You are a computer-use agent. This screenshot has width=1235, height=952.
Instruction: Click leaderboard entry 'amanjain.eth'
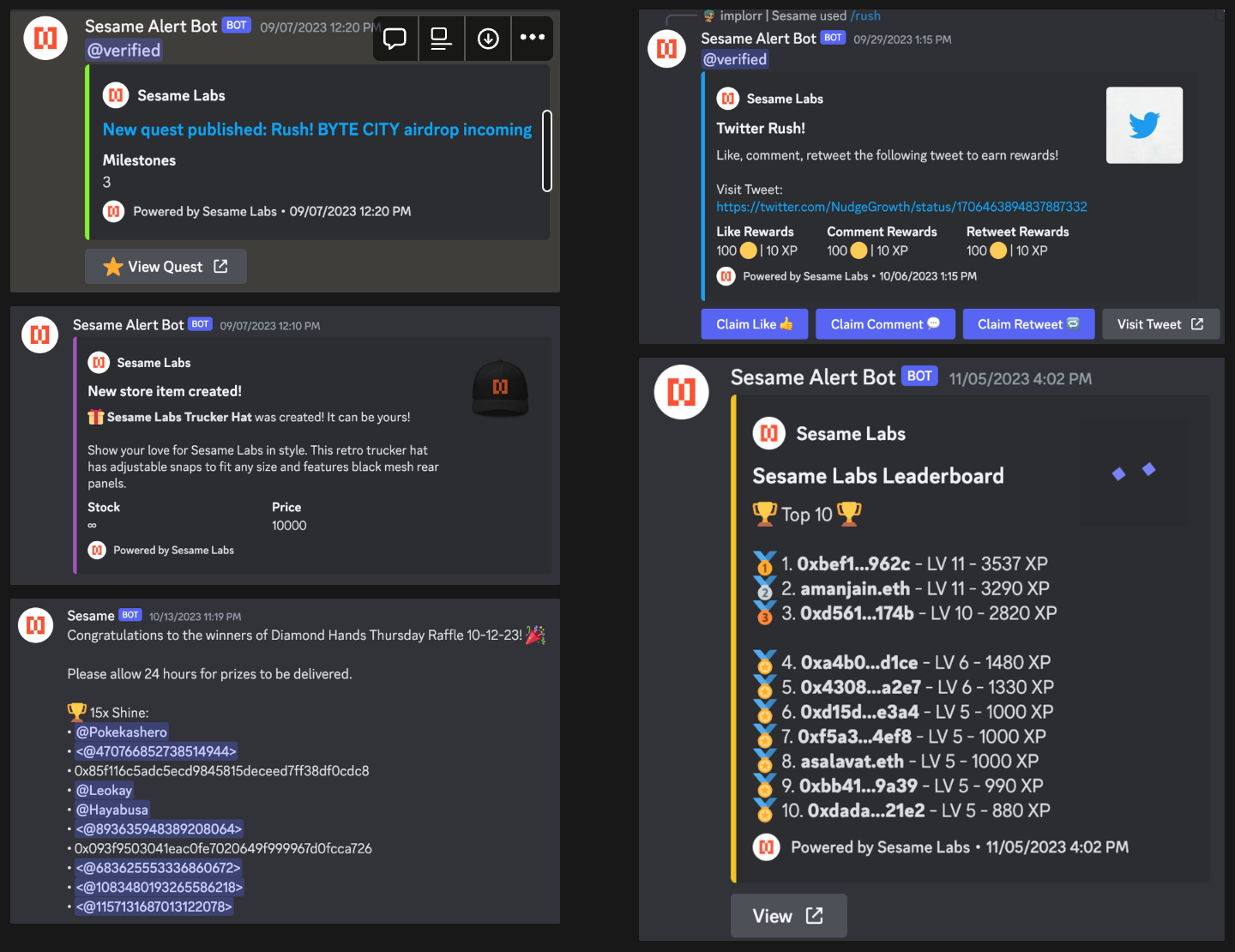click(x=855, y=588)
